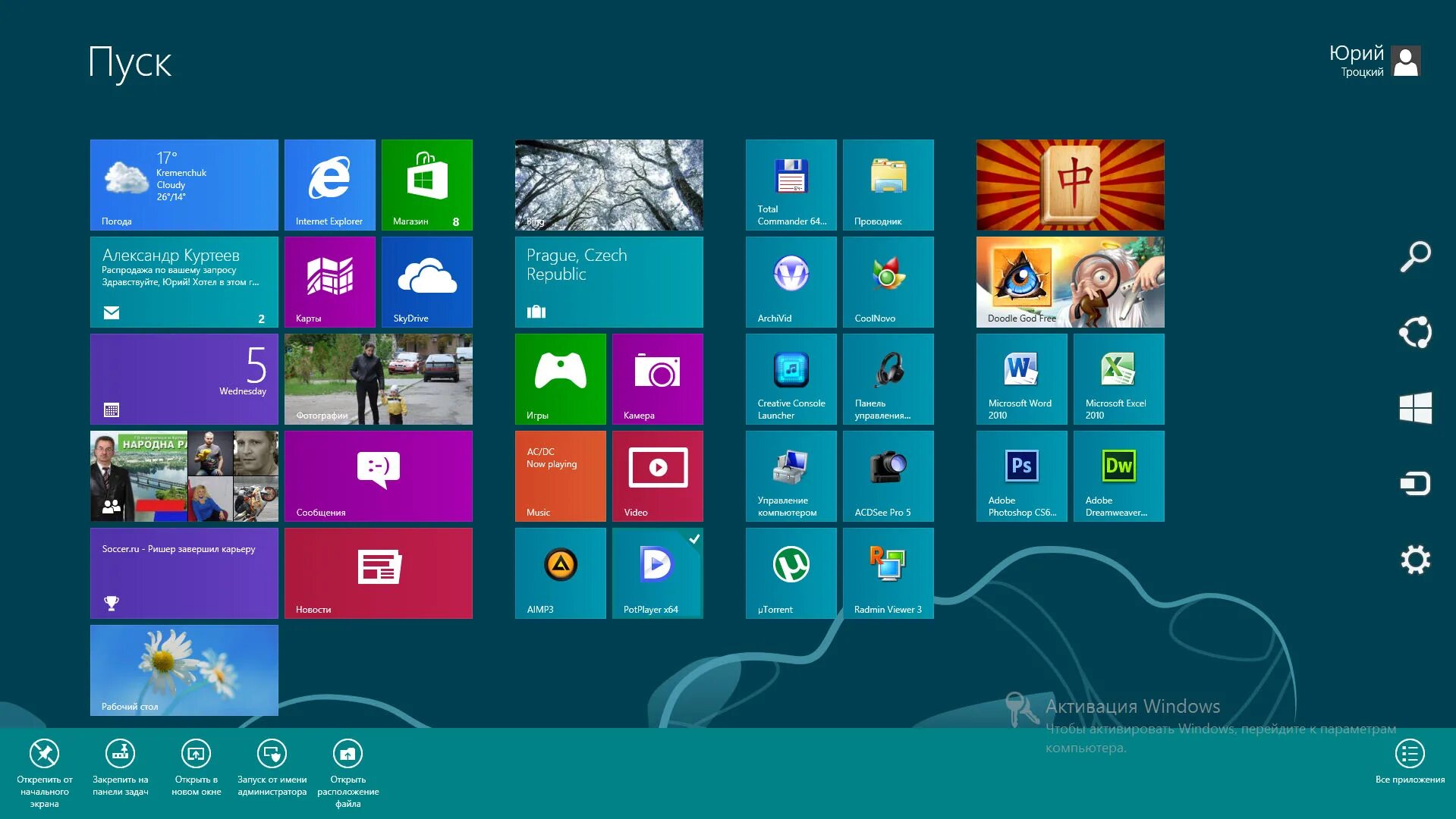Launch the CoolNovo browser tile

point(888,282)
